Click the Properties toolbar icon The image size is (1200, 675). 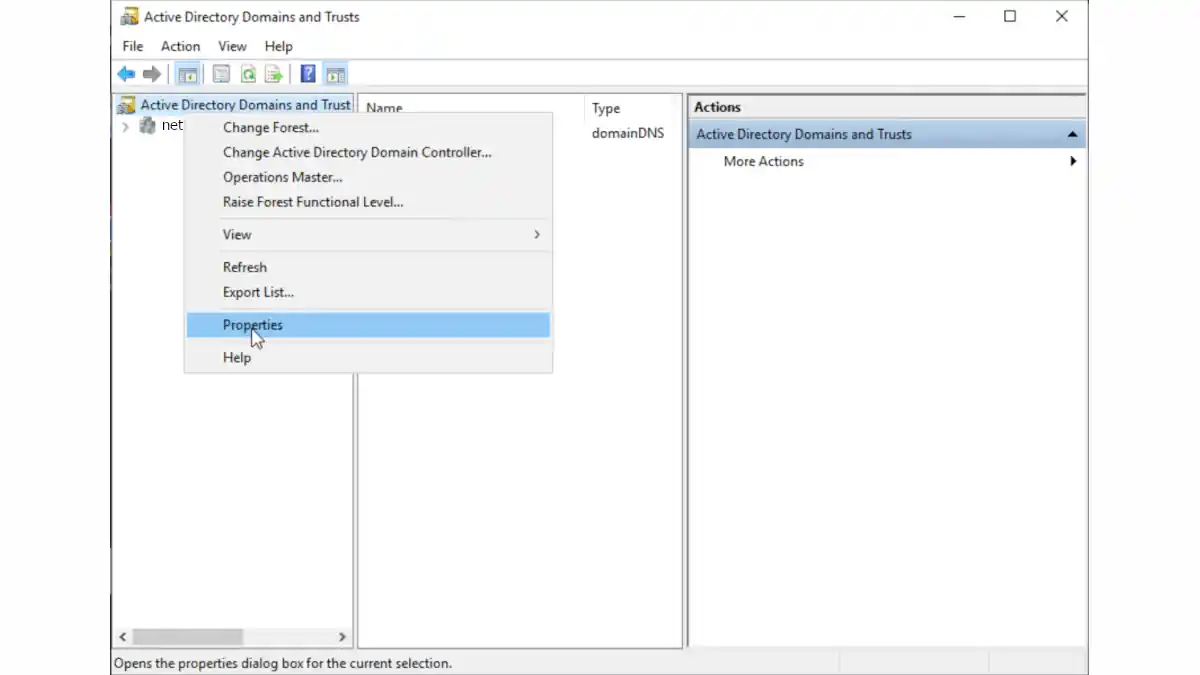point(221,74)
